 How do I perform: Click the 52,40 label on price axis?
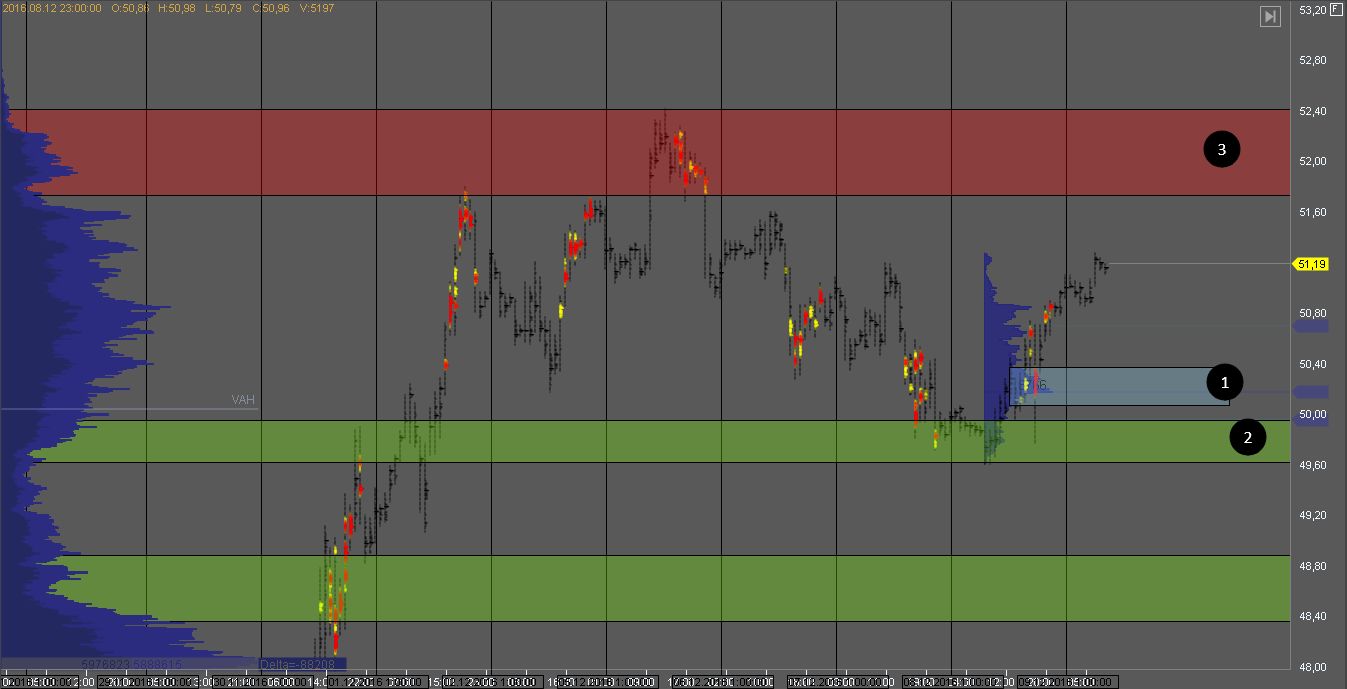point(1312,111)
